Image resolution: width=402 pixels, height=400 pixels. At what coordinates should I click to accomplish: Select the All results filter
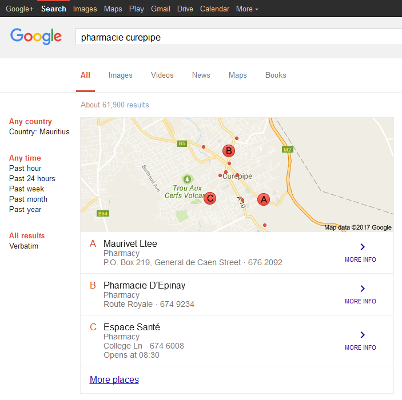click(27, 236)
